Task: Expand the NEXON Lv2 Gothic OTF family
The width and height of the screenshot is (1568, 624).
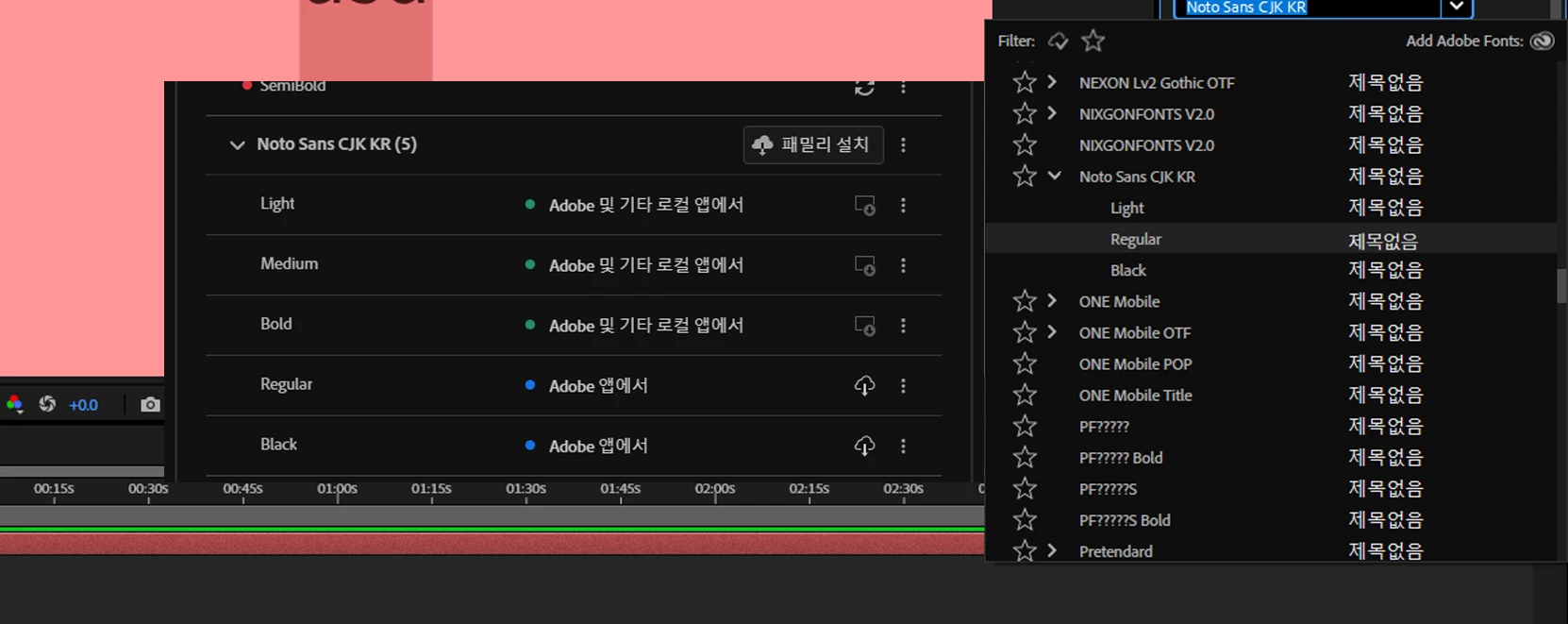Action: coord(1052,82)
